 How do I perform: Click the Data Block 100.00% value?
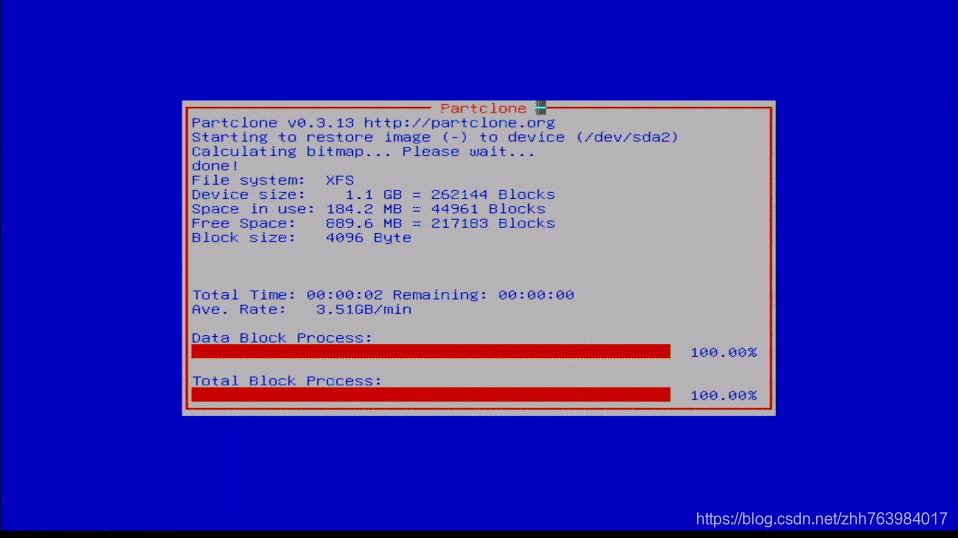[723, 353]
